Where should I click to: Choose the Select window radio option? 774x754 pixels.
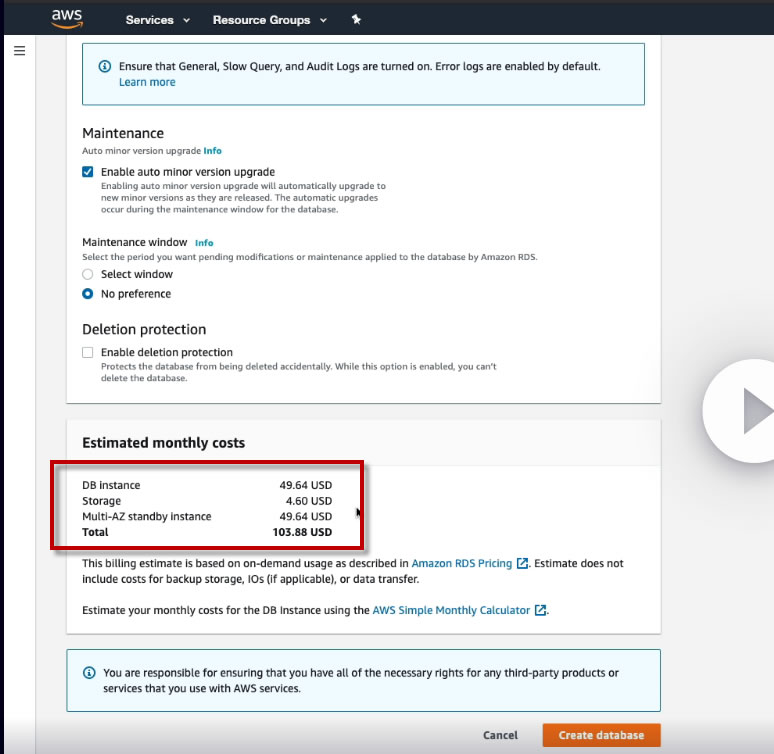(x=87, y=274)
